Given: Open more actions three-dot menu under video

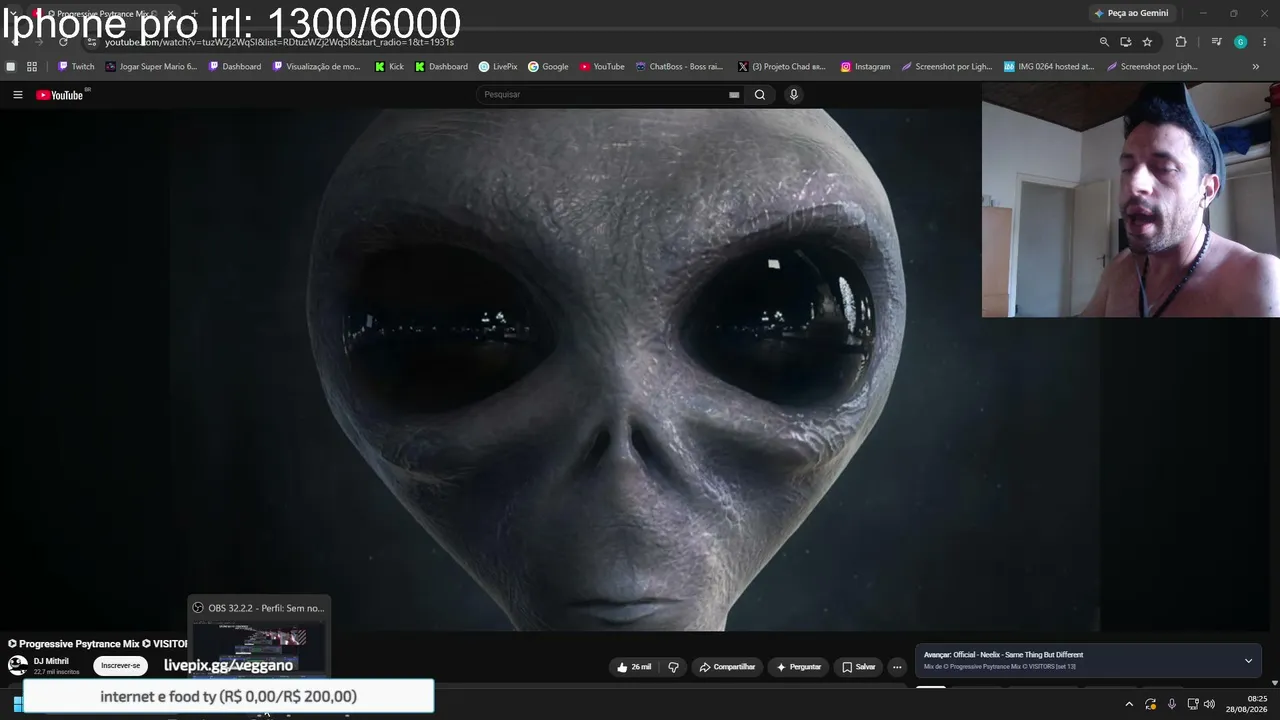Looking at the screenshot, I should click(x=897, y=667).
